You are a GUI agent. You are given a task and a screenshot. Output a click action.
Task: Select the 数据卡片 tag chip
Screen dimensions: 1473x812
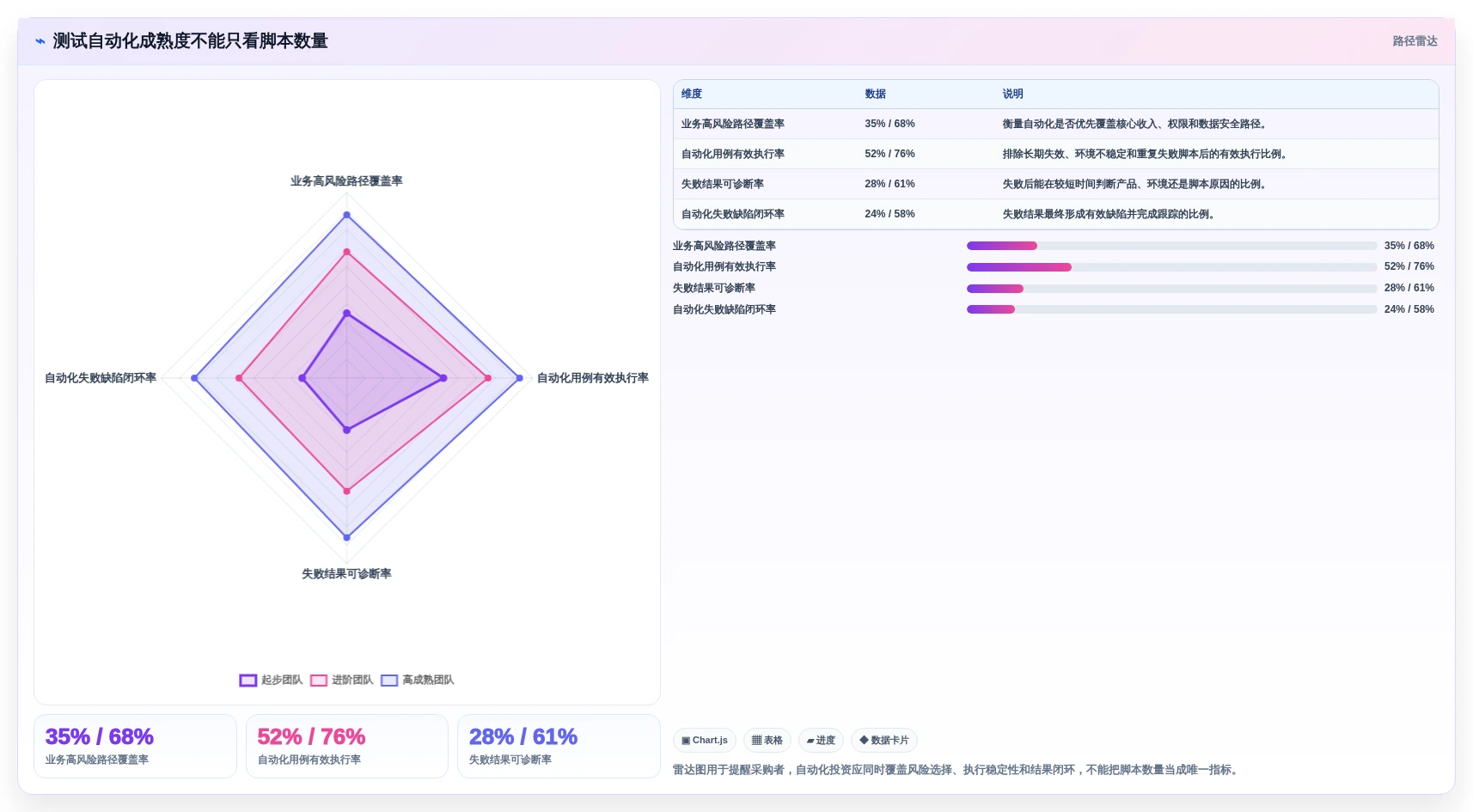pyautogui.click(x=884, y=741)
